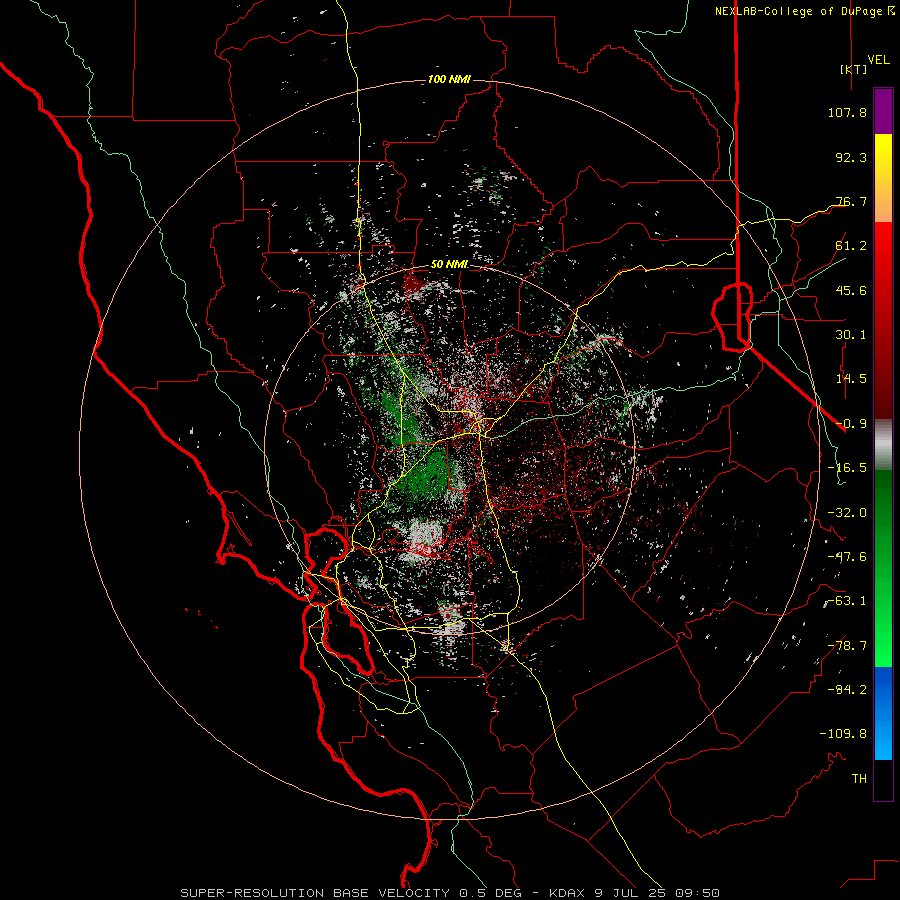This screenshot has width=900, height=900.
Task: Click the 50 NMI range ring label
Action: (449, 265)
